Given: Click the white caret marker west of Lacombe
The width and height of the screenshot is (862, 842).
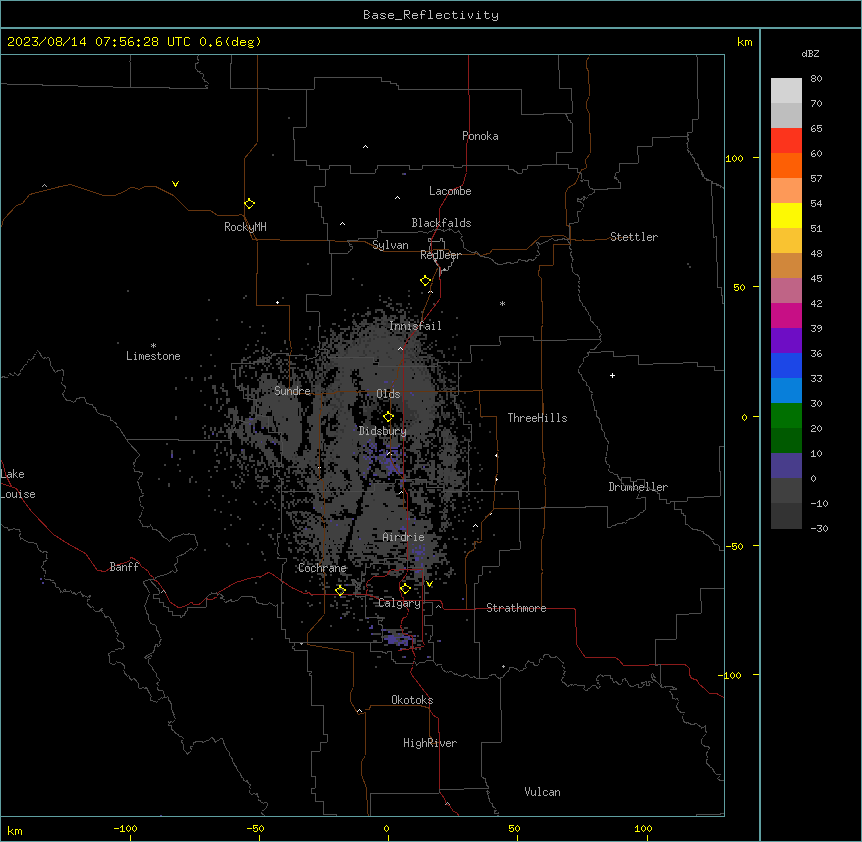Looking at the screenshot, I should pos(397,197).
